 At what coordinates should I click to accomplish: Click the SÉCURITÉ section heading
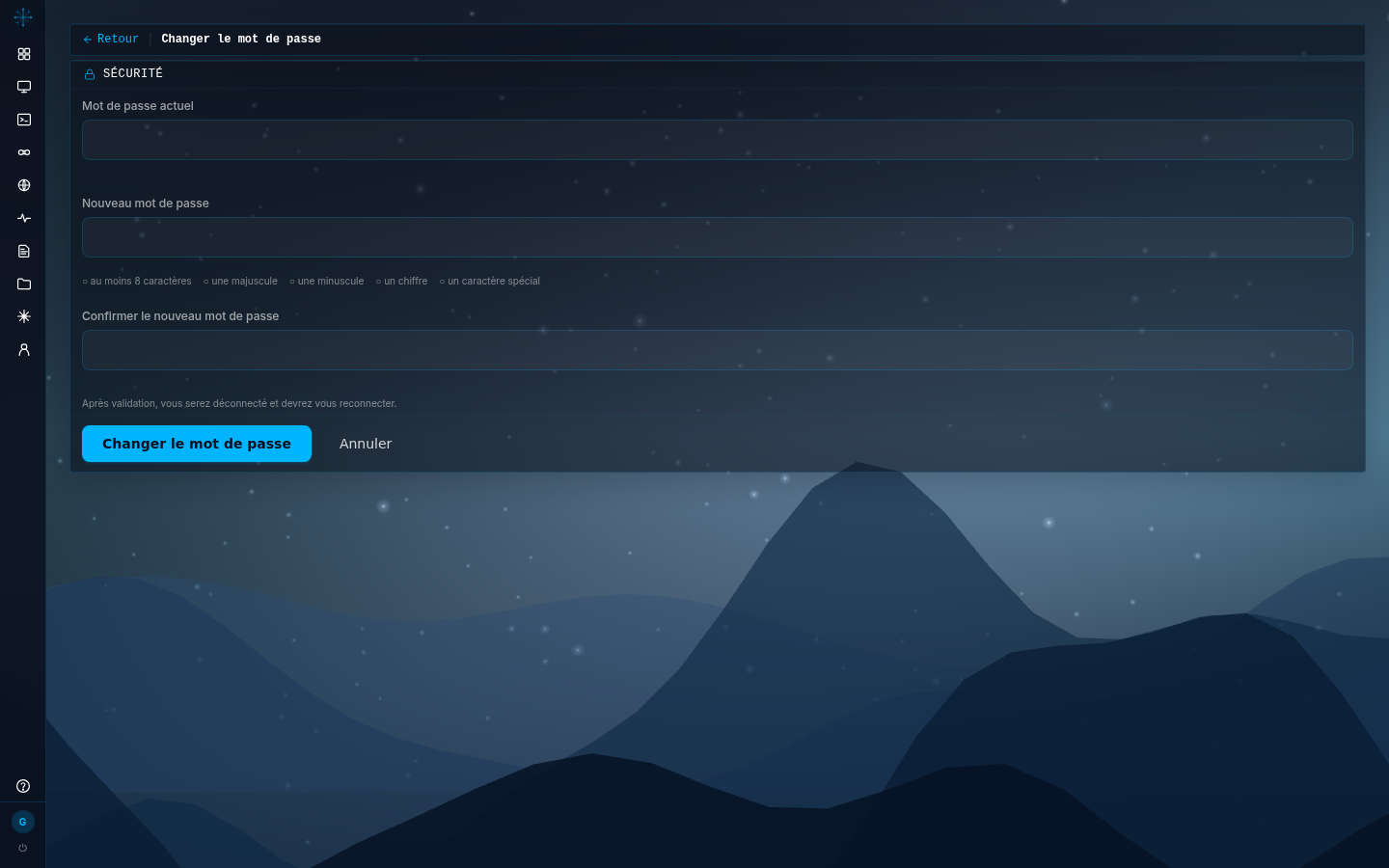pyautogui.click(x=133, y=73)
